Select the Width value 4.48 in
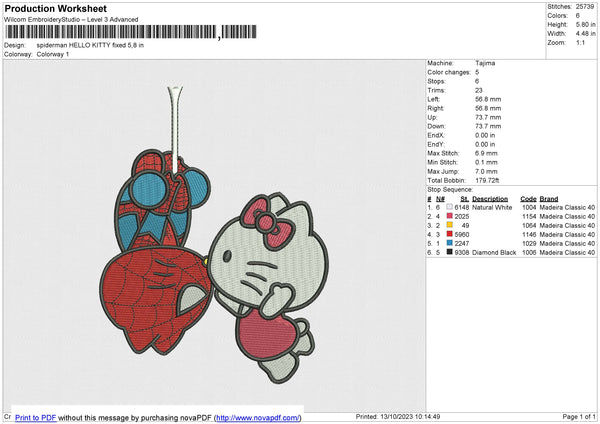The height and width of the screenshot is (424, 600). 585,34
